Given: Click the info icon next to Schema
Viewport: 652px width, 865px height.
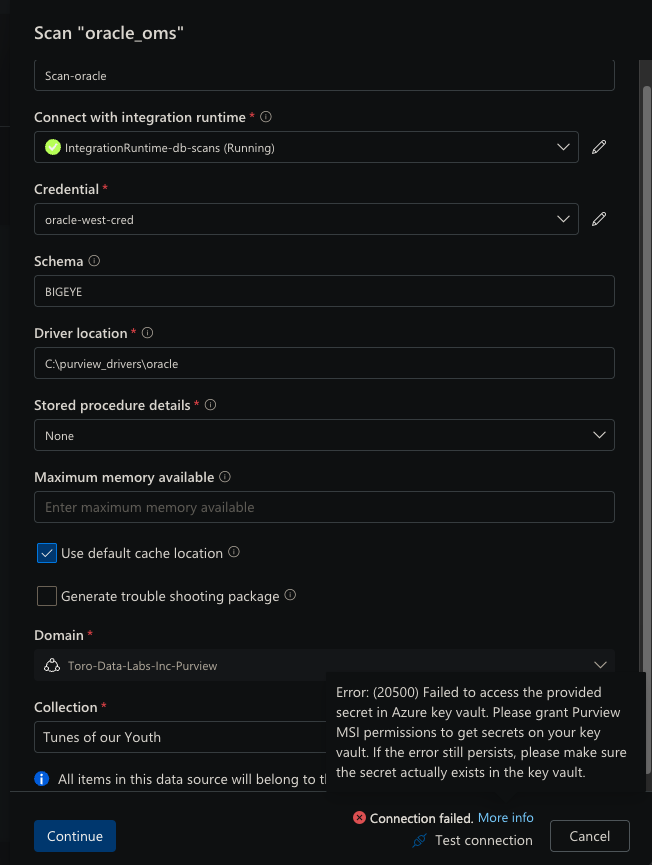Looking at the screenshot, I should pyautogui.click(x=91, y=261).
